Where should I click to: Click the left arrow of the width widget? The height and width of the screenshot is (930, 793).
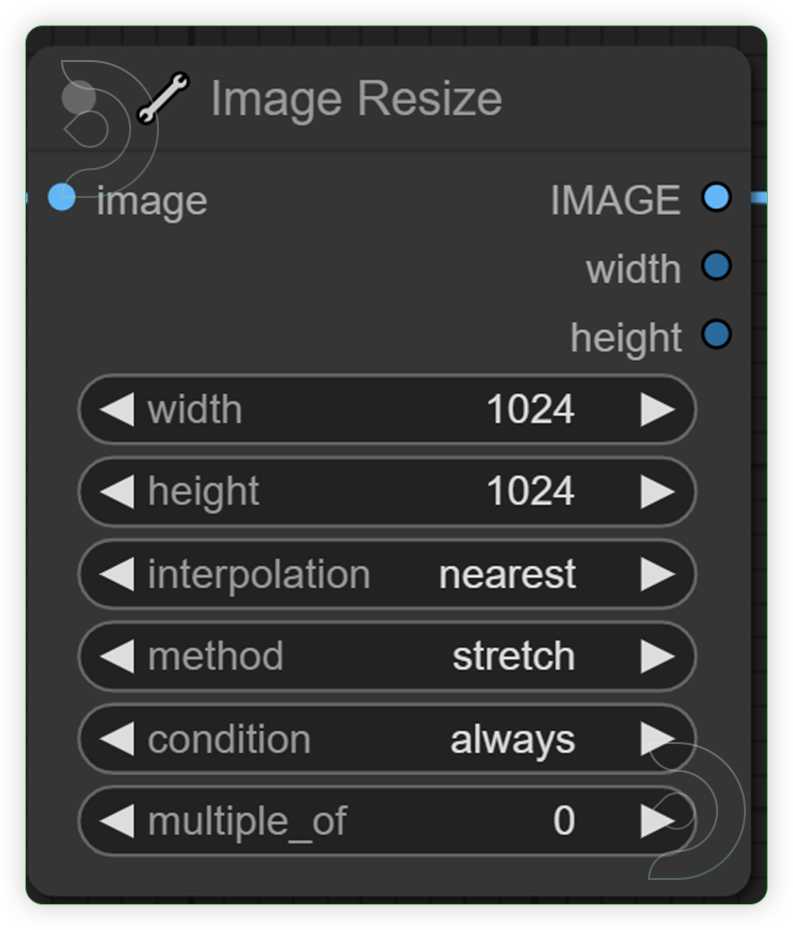click(116, 409)
